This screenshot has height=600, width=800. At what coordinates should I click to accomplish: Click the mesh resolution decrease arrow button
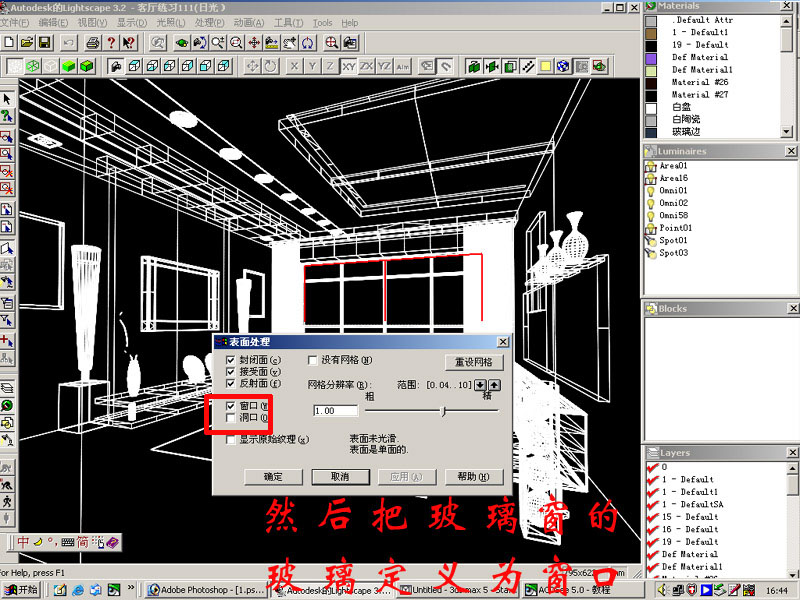coord(480,385)
